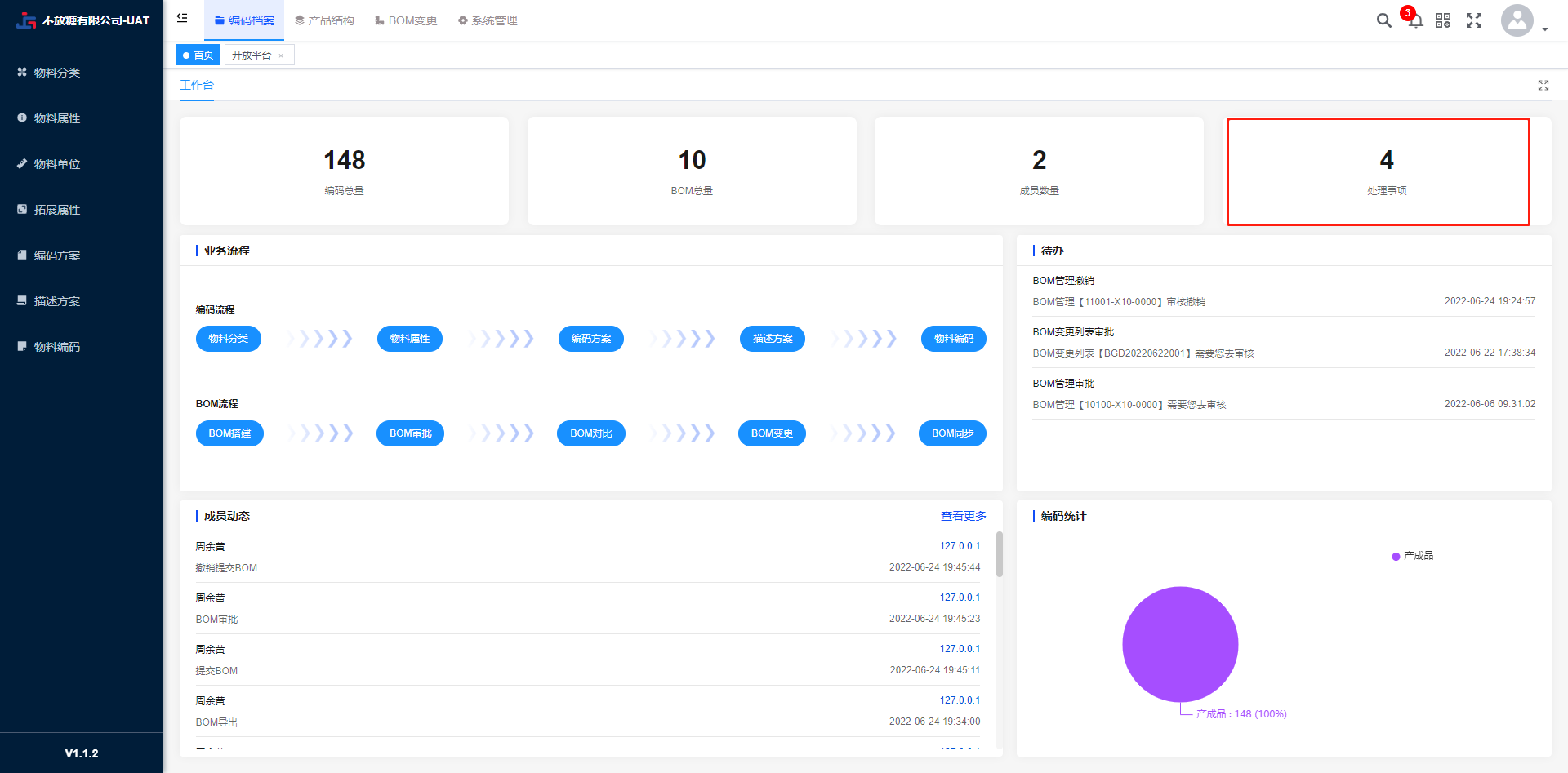Click the company logo icon
The width and height of the screenshot is (1568, 773).
(x=26, y=20)
